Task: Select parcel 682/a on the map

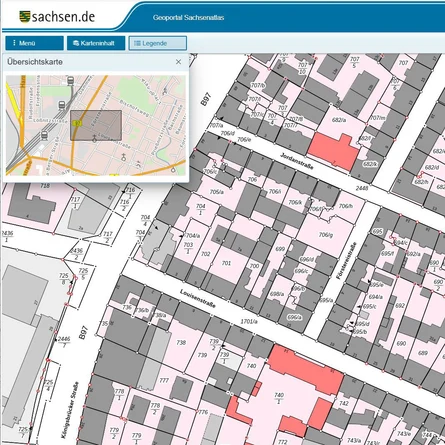Action: click(339, 120)
